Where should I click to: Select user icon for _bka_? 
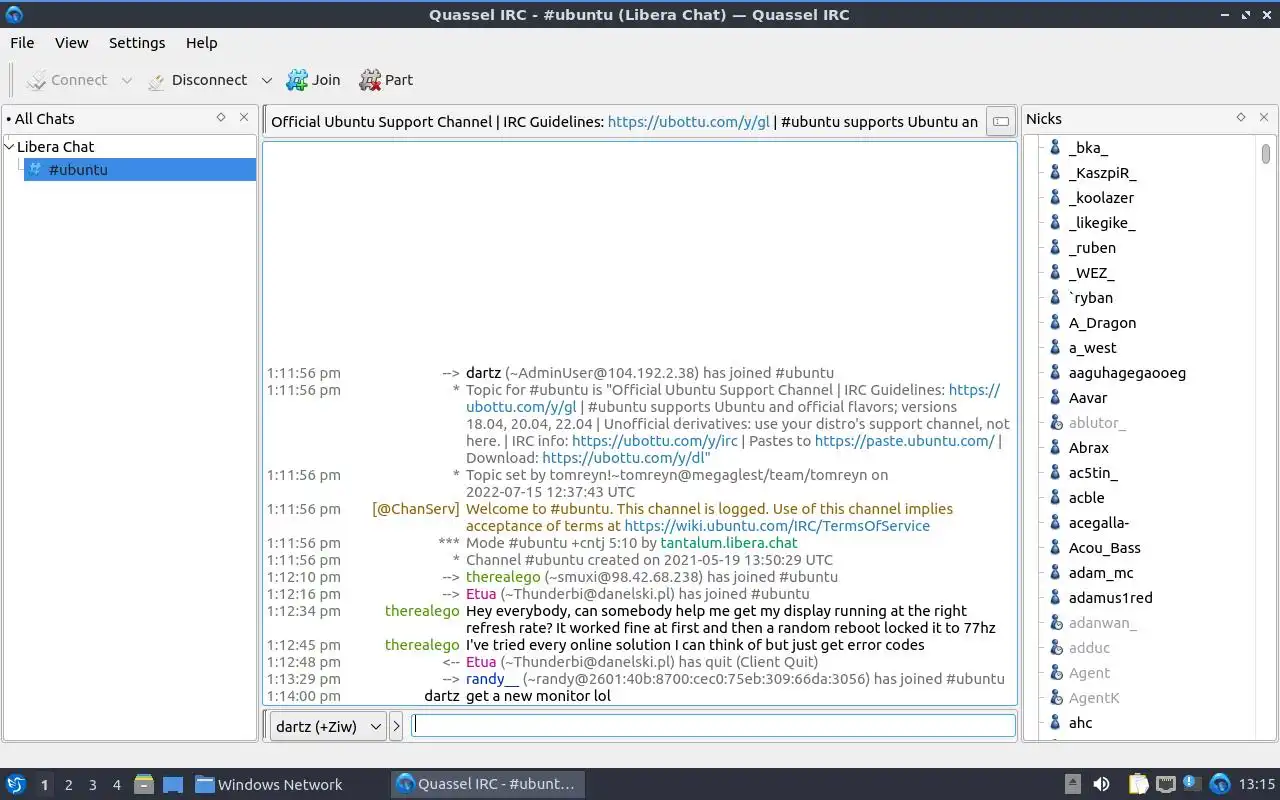[x=1054, y=148]
